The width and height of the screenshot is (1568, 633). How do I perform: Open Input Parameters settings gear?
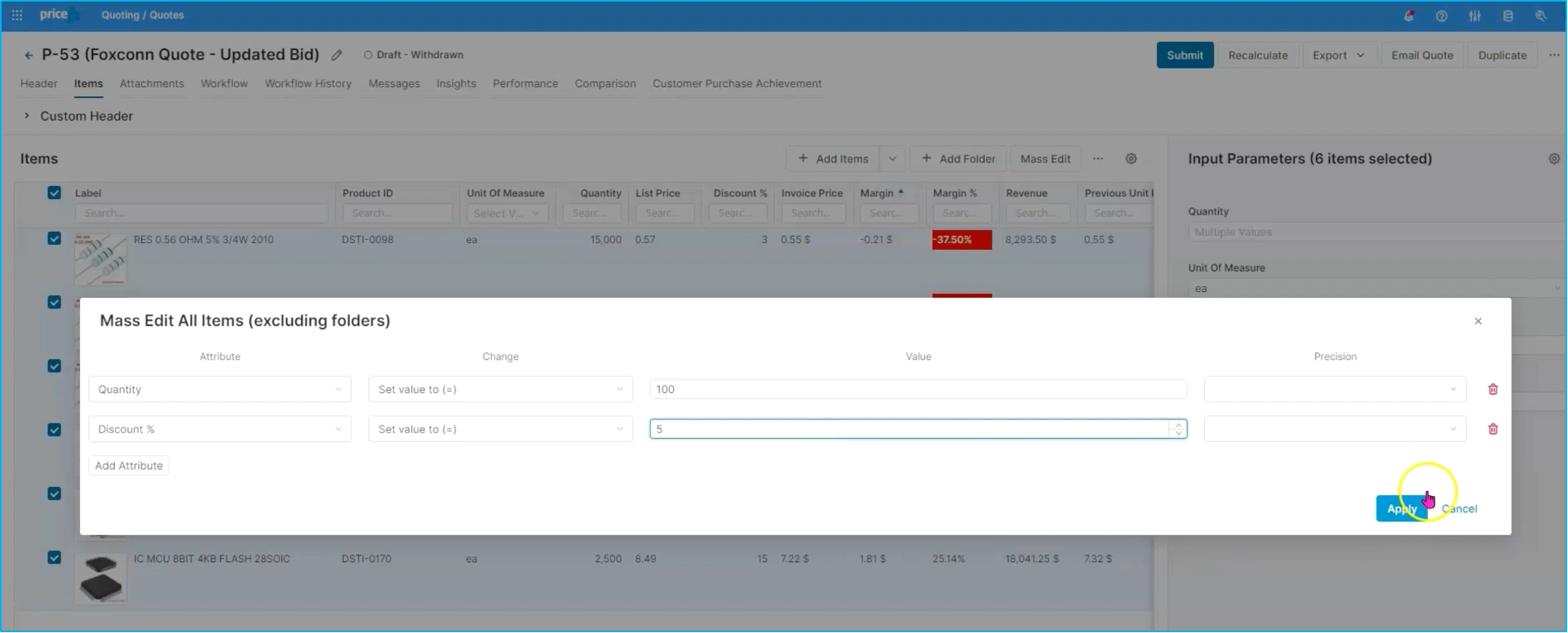tap(1554, 158)
